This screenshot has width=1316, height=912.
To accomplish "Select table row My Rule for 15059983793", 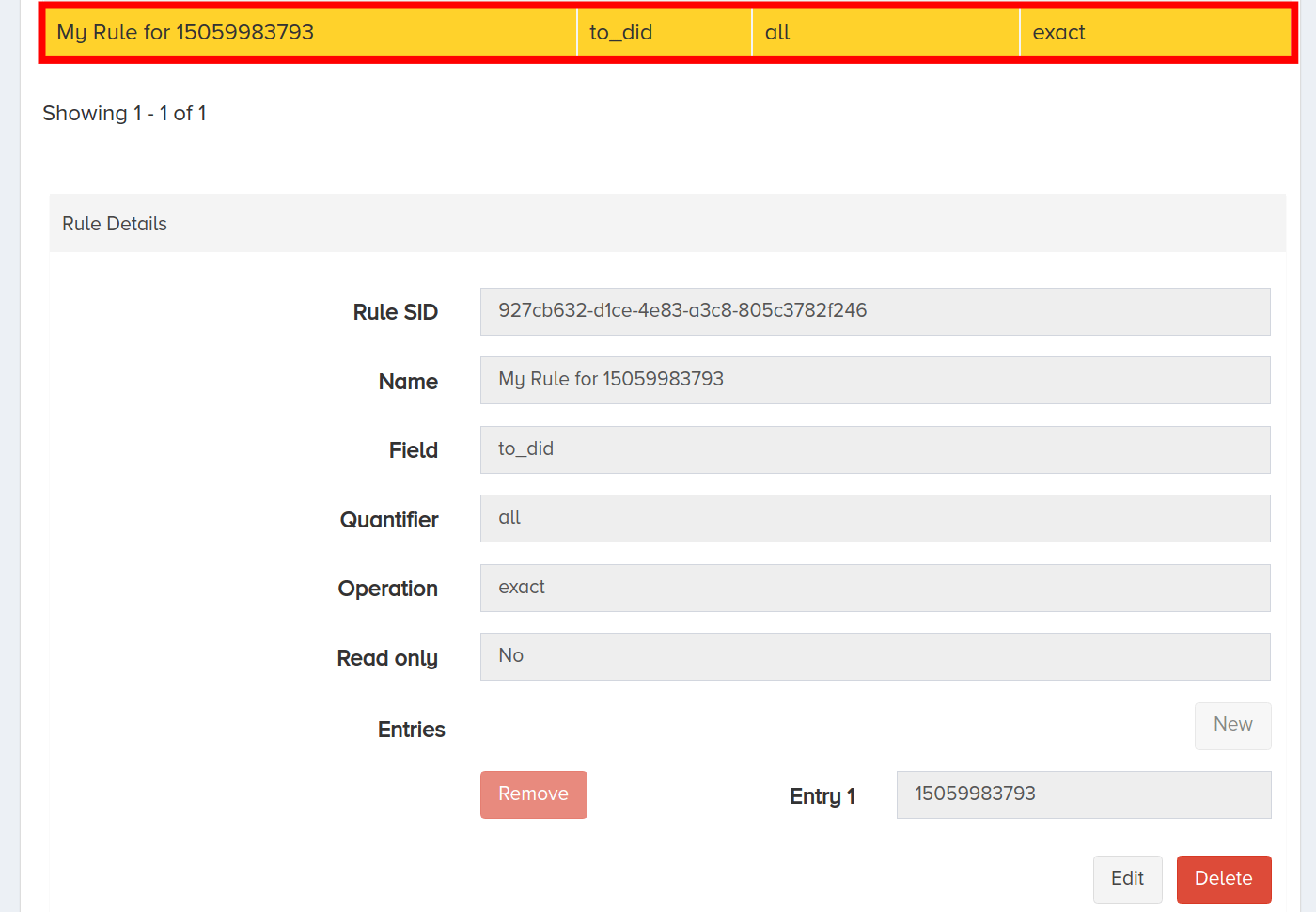I will 668,33.
